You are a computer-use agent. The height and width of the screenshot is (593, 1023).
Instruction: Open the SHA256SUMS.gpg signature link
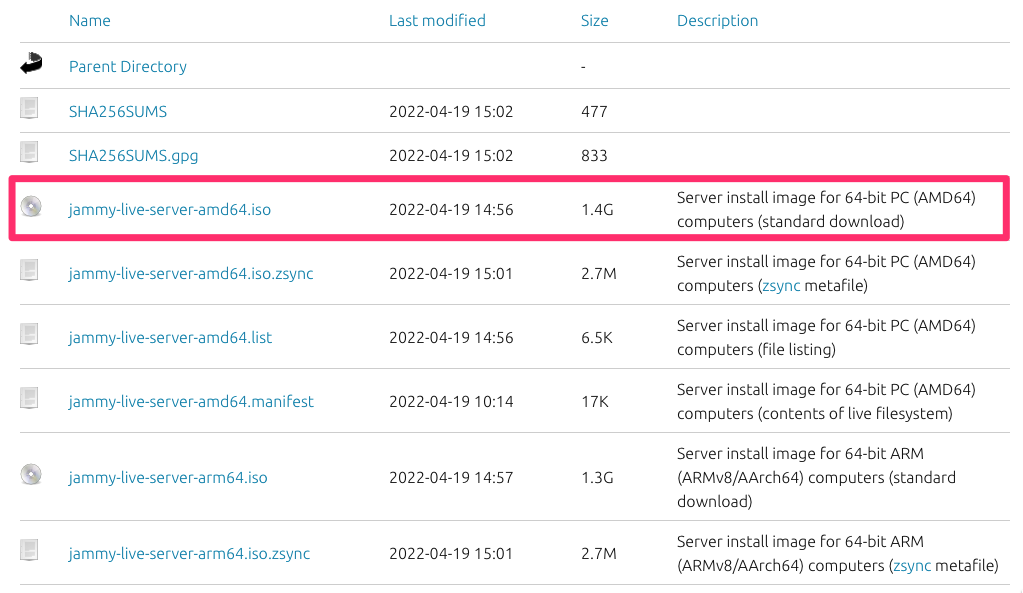pyautogui.click(x=134, y=156)
